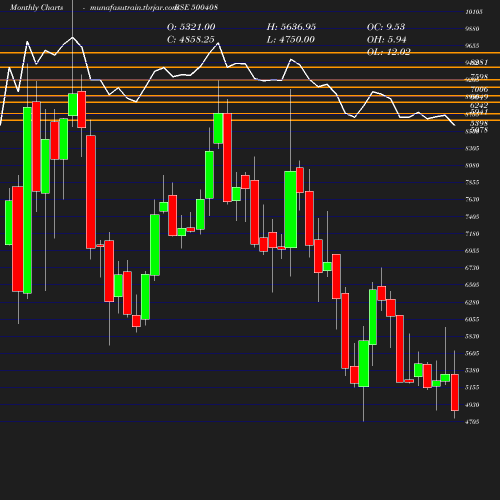This screenshot has width=500, height=500.
Task: Click the 6055 price axis label
Action: click(x=472, y=319)
